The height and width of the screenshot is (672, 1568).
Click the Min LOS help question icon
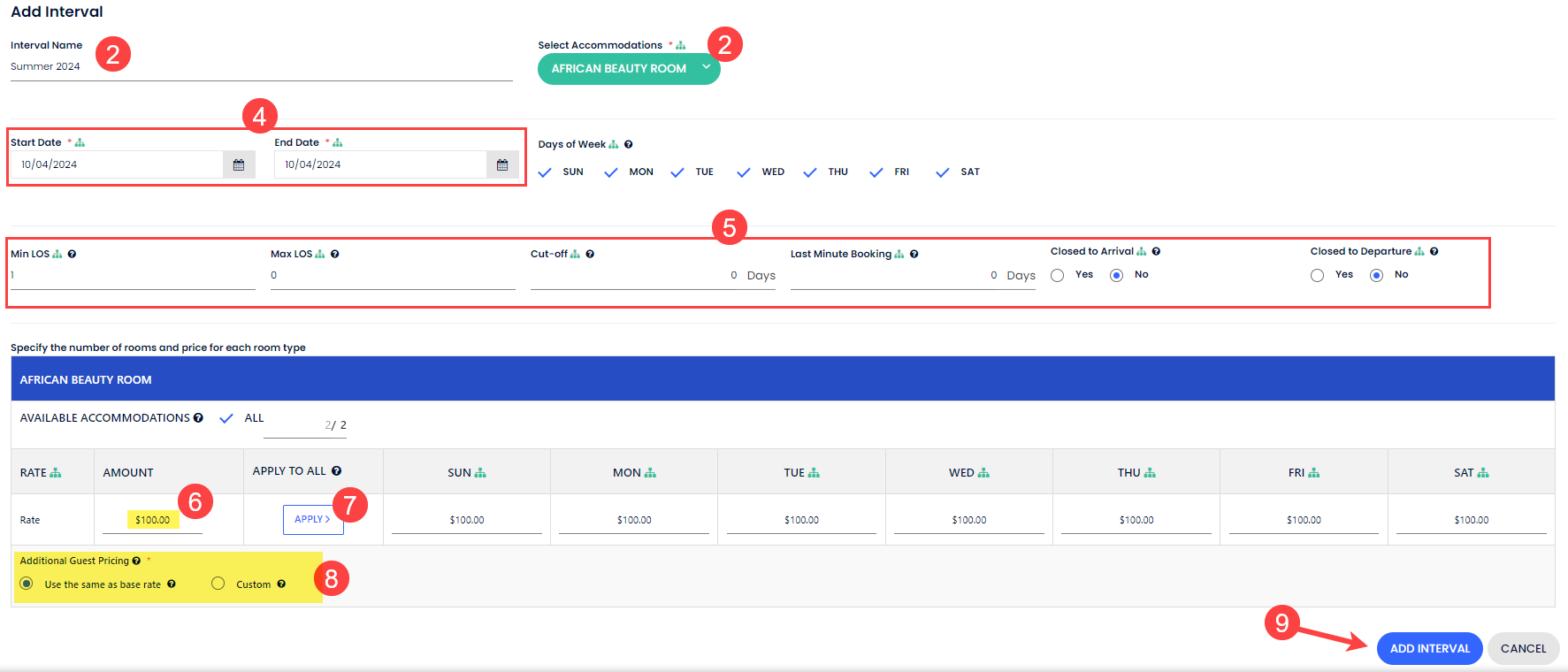point(72,254)
